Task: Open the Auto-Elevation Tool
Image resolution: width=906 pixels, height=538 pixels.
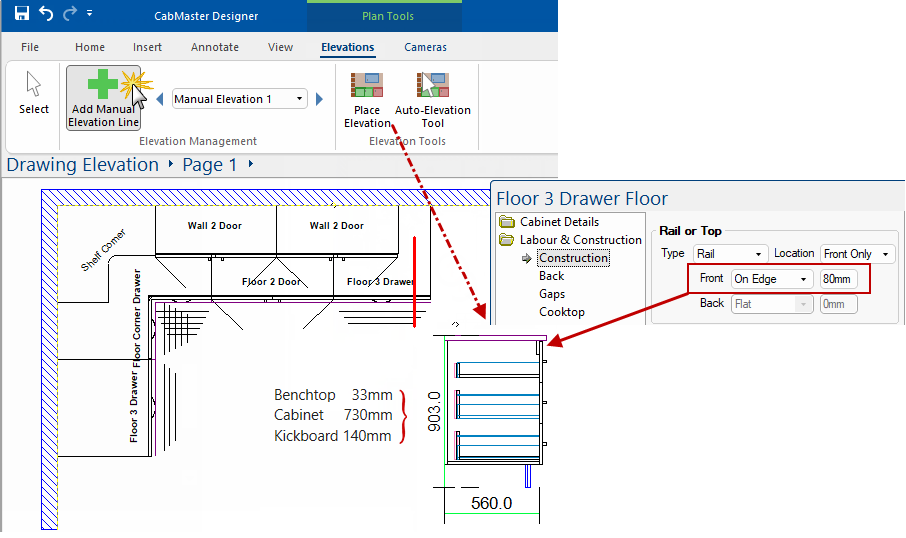Action: point(432,98)
